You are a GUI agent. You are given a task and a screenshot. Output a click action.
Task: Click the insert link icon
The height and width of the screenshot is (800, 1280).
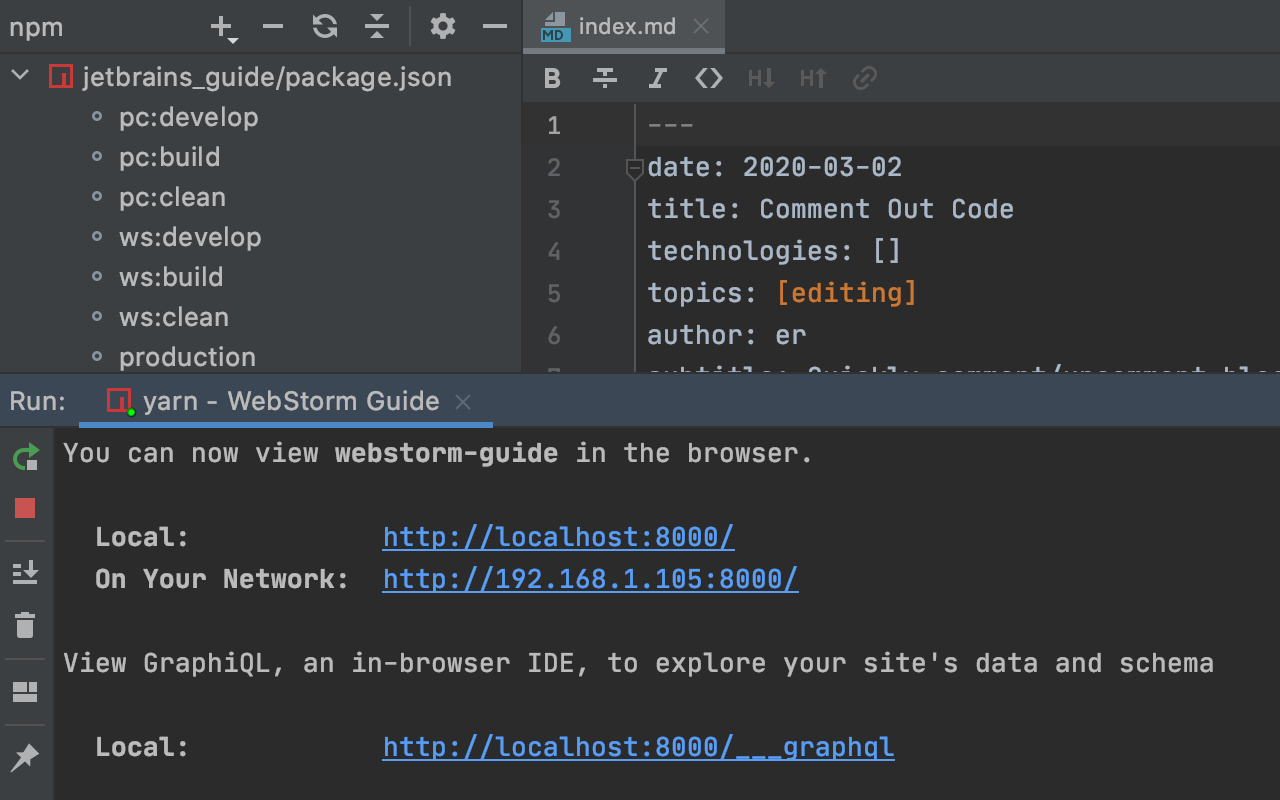[865, 78]
